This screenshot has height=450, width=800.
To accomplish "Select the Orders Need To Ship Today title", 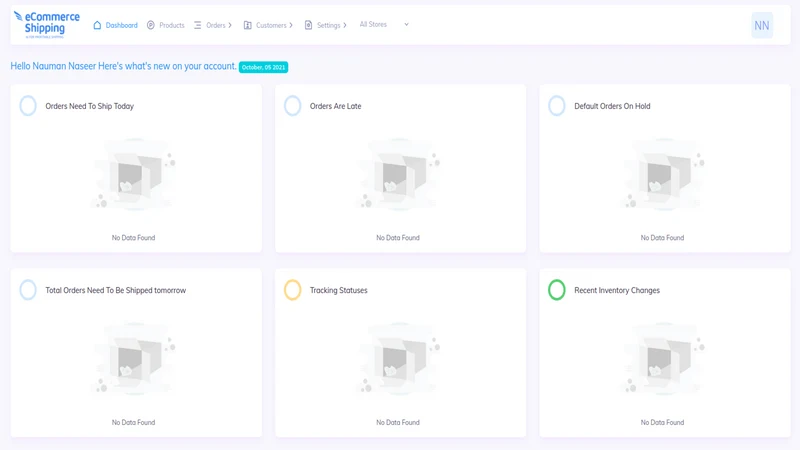I will [89, 106].
